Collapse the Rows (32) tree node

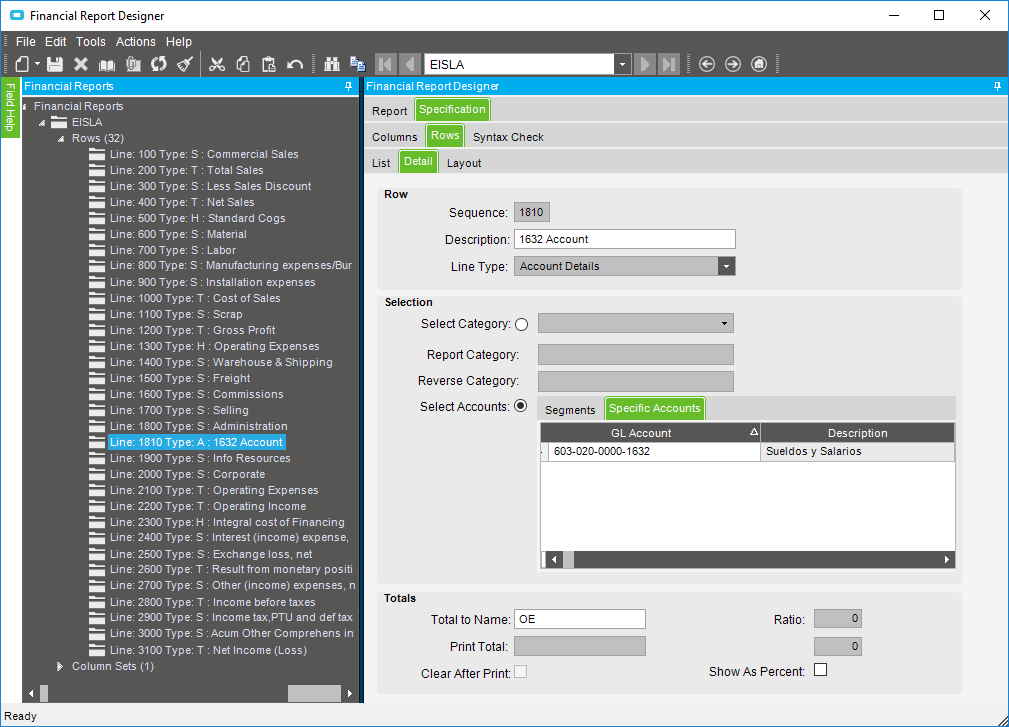61,138
